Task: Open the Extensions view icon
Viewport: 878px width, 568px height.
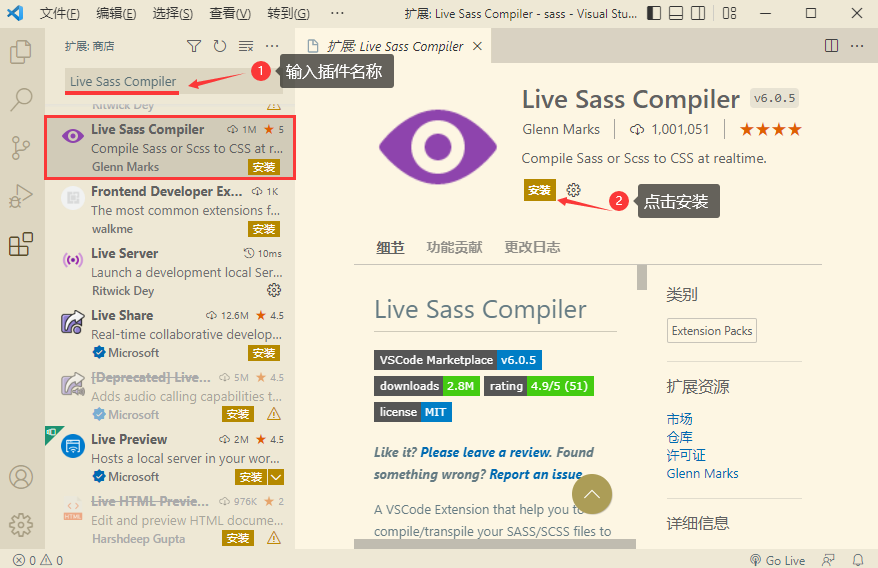Action: click(21, 244)
